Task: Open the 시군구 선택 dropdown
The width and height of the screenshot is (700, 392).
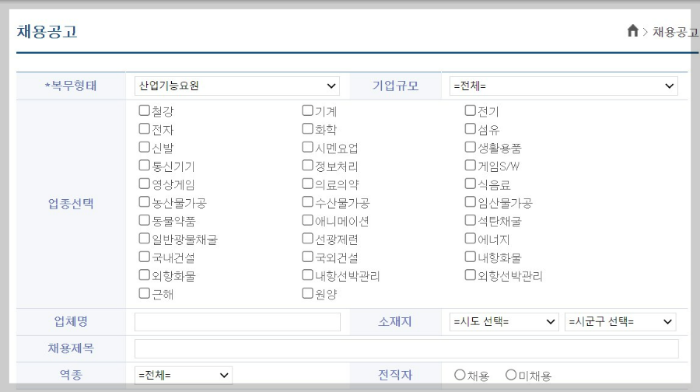Action: pyautogui.click(x=621, y=321)
